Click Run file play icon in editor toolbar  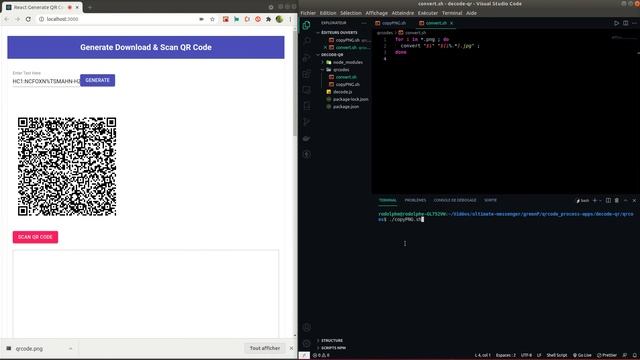click(616, 23)
